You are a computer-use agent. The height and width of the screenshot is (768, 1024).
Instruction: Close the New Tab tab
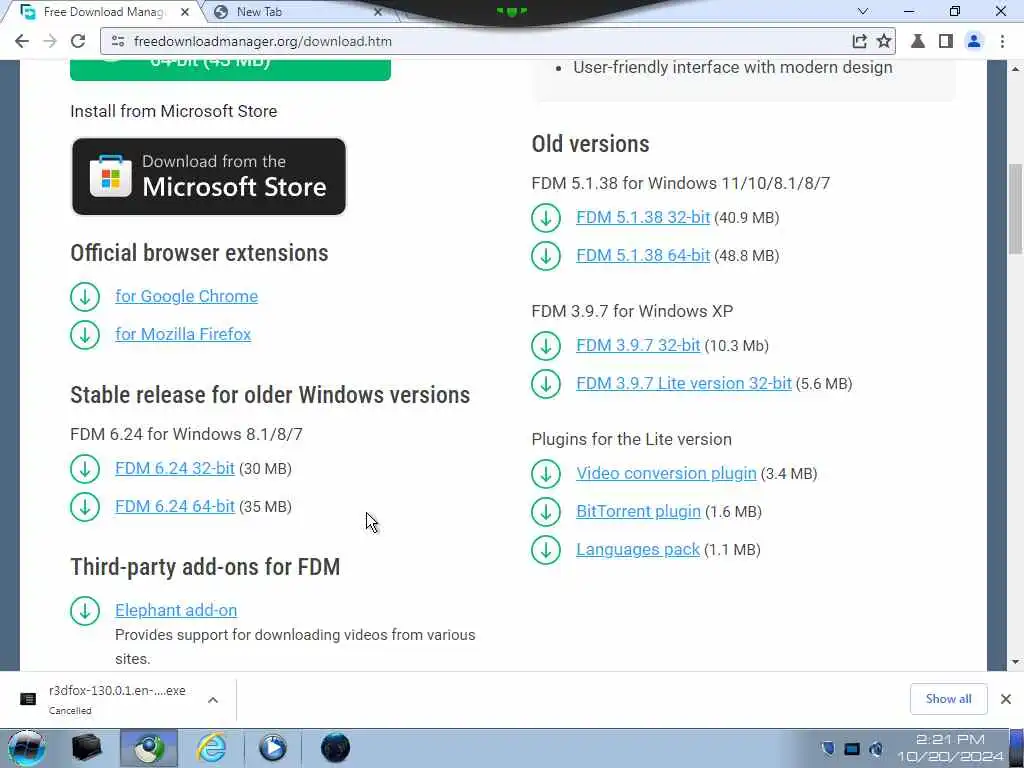[x=377, y=12]
